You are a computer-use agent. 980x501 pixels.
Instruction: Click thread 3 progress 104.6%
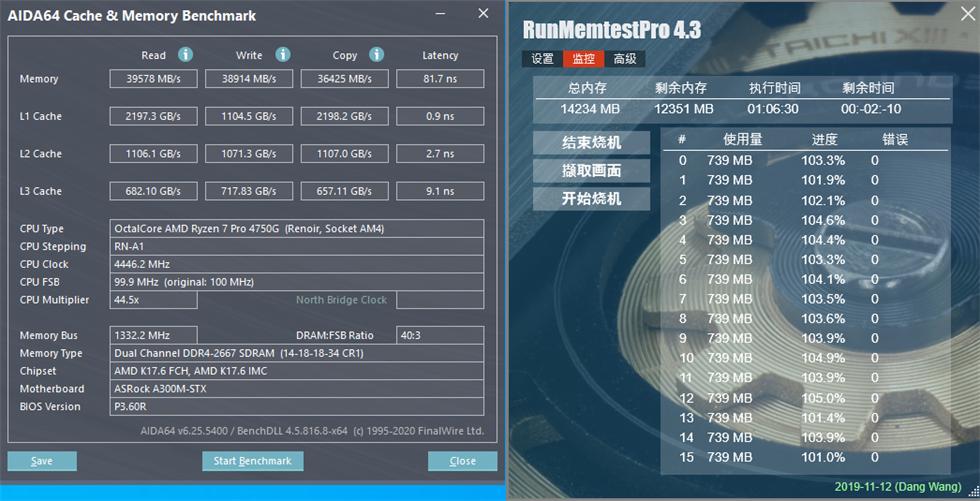(x=823, y=221)
